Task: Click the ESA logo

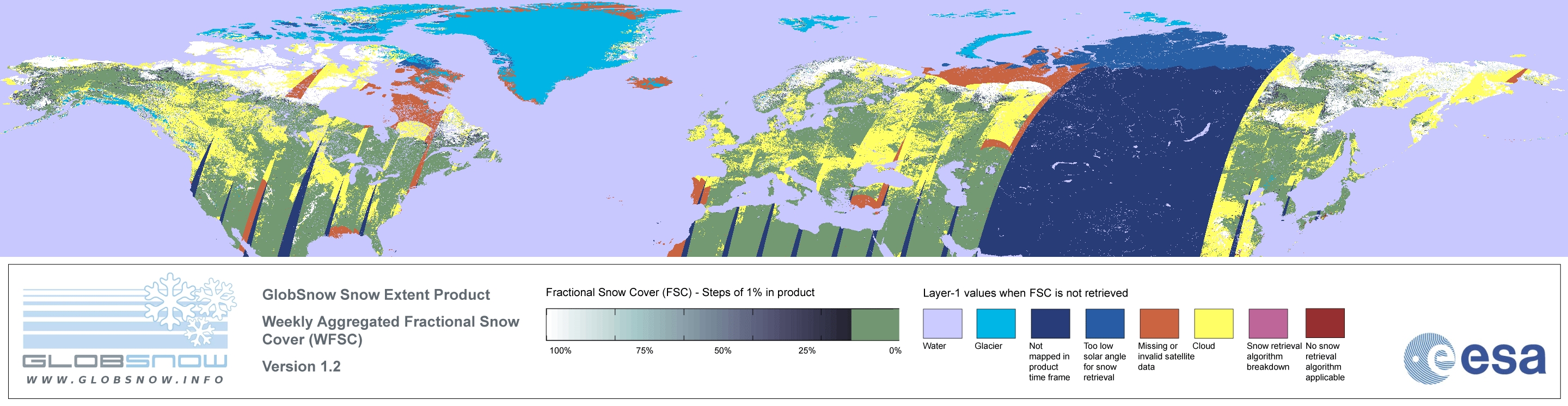Action: 1474,359
